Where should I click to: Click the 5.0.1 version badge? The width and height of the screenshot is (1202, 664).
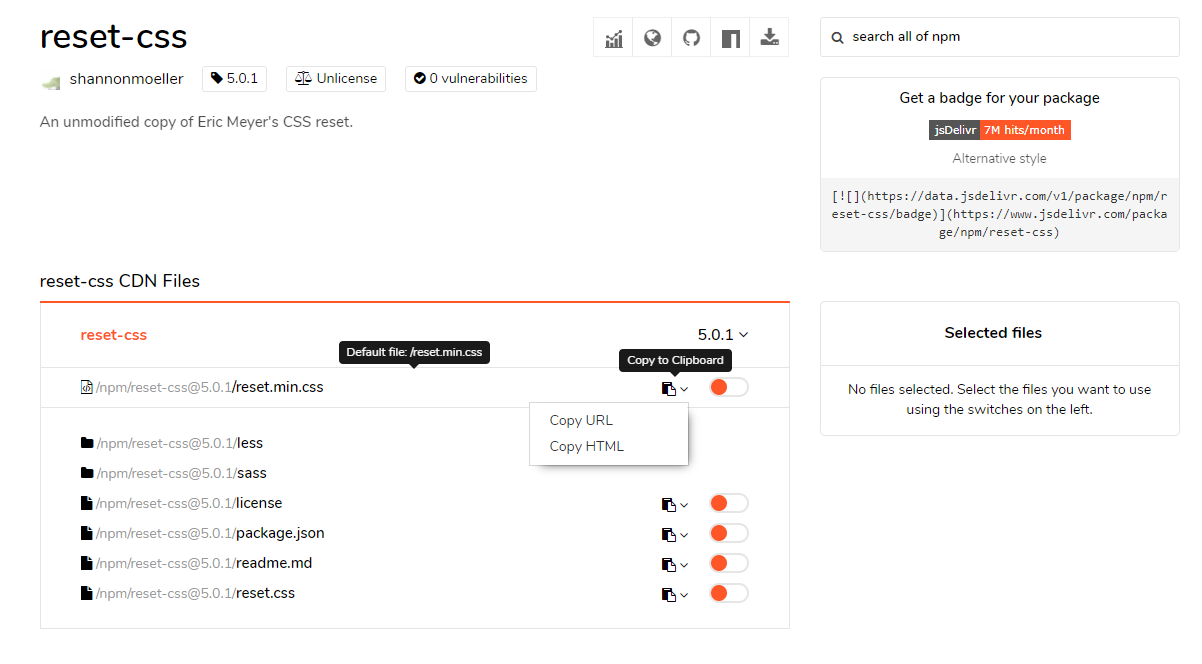234,78
